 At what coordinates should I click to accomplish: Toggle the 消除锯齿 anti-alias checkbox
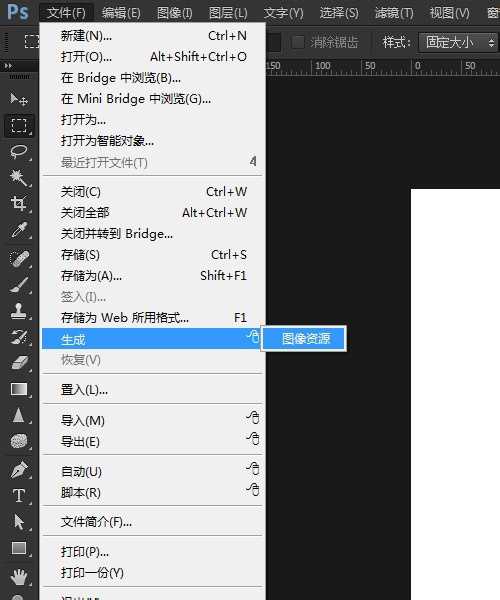tap(298, 42)
